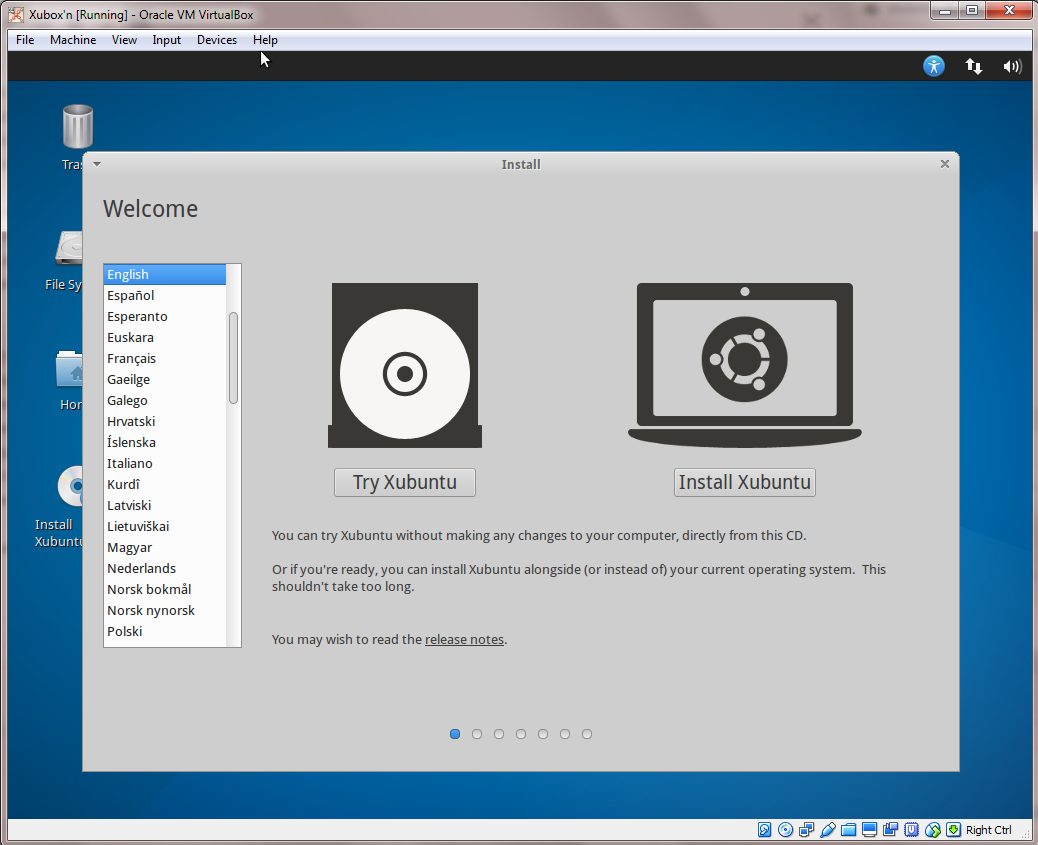Image resolution: width=1038 pixels, height=845 pixels.
Task: Open the Machine menu
Action: [x=73, y=40]
